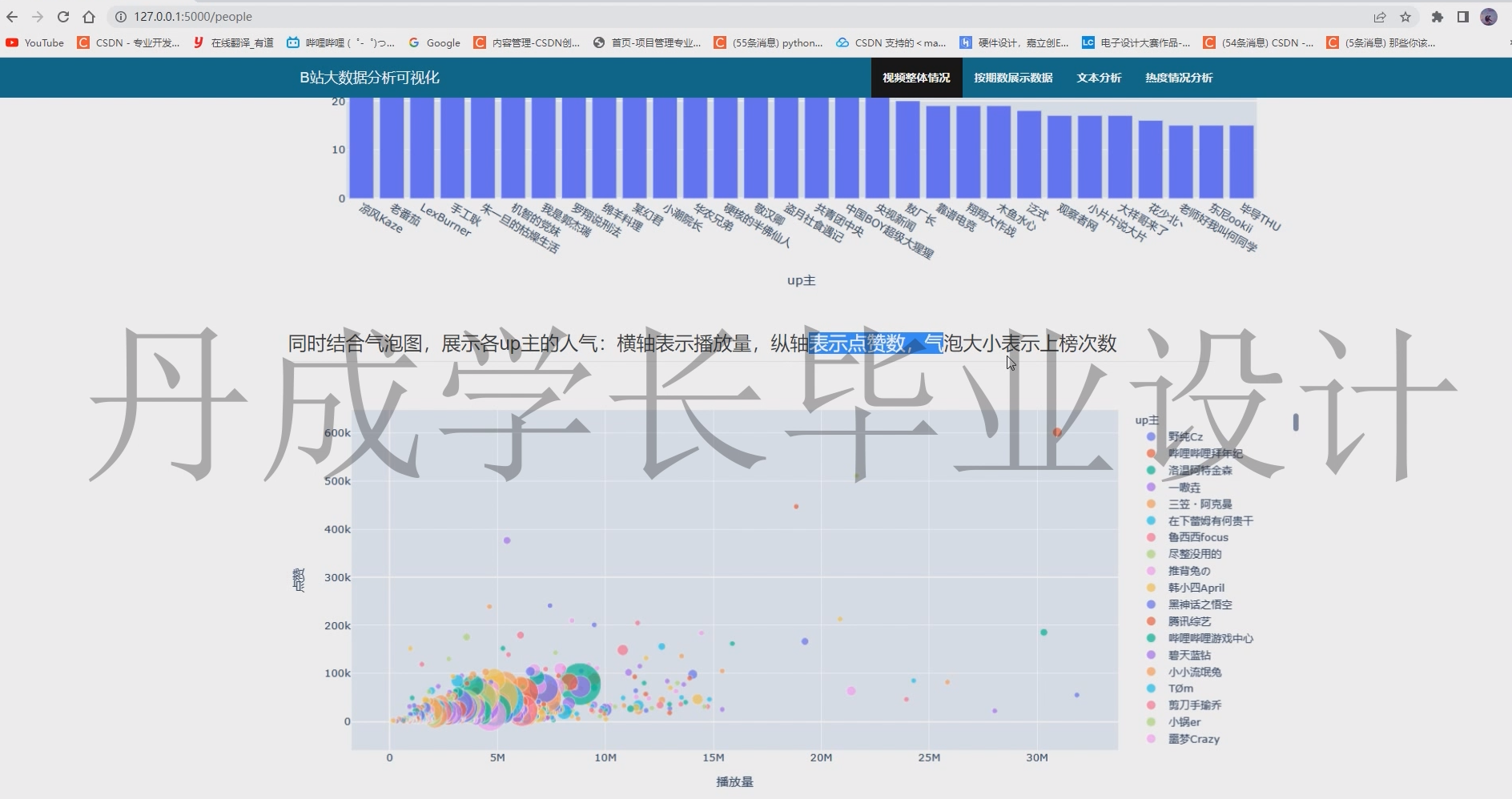Click the 凉风Kaze bar label
The height and width of the screenshot is (799, 1512).
[x=381, y=218]
